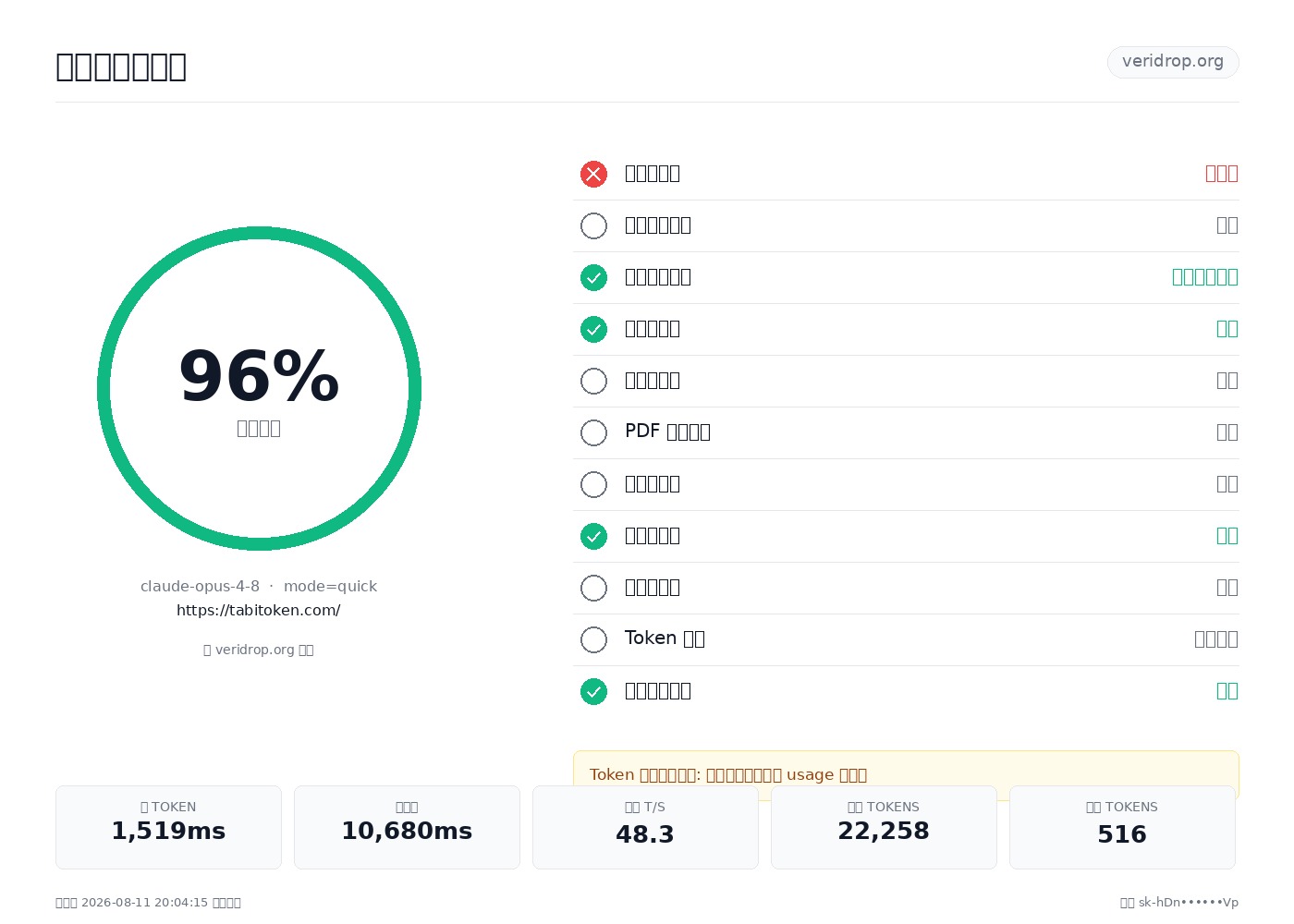Click the veridrop.org credit text below the URL
The width and height of the screenshot is (1294, 924).
coord(259,650)
